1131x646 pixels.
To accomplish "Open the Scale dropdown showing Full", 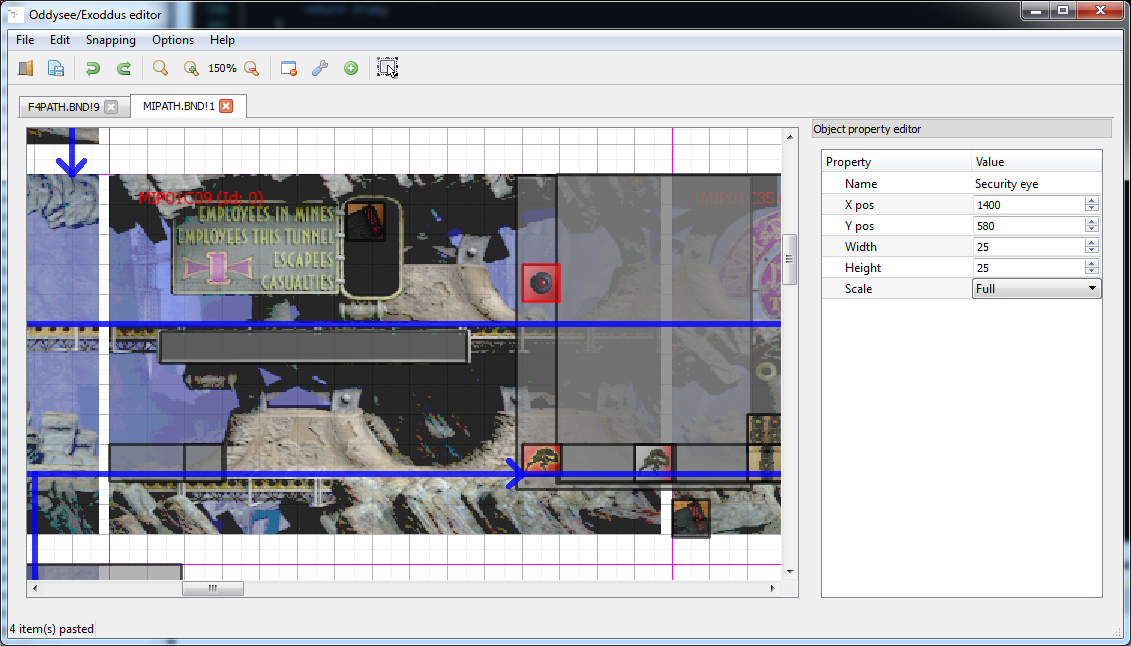I will [1036, 289].
